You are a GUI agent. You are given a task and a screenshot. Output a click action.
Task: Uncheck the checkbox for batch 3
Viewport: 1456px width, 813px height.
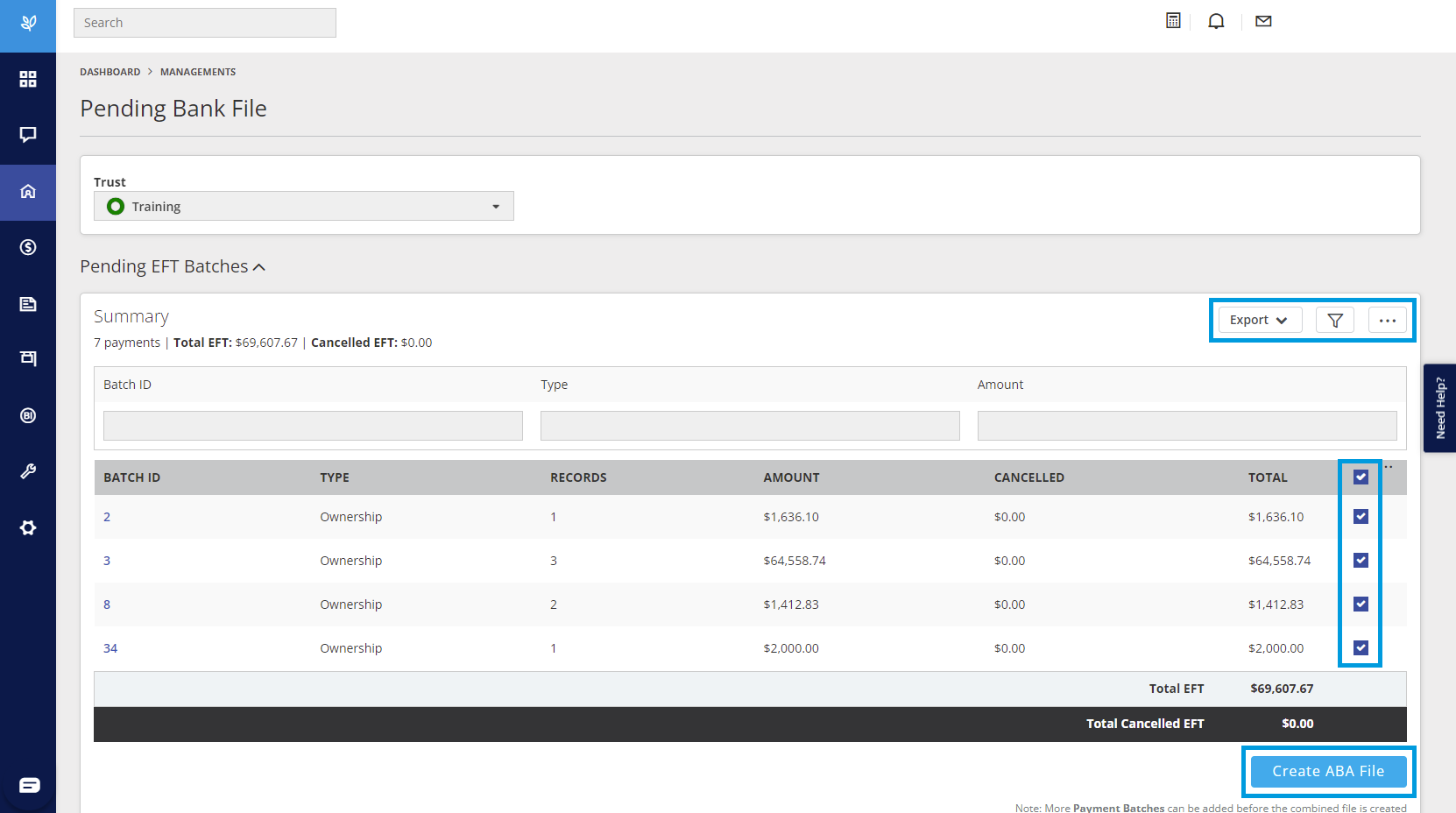(1361, 560)
